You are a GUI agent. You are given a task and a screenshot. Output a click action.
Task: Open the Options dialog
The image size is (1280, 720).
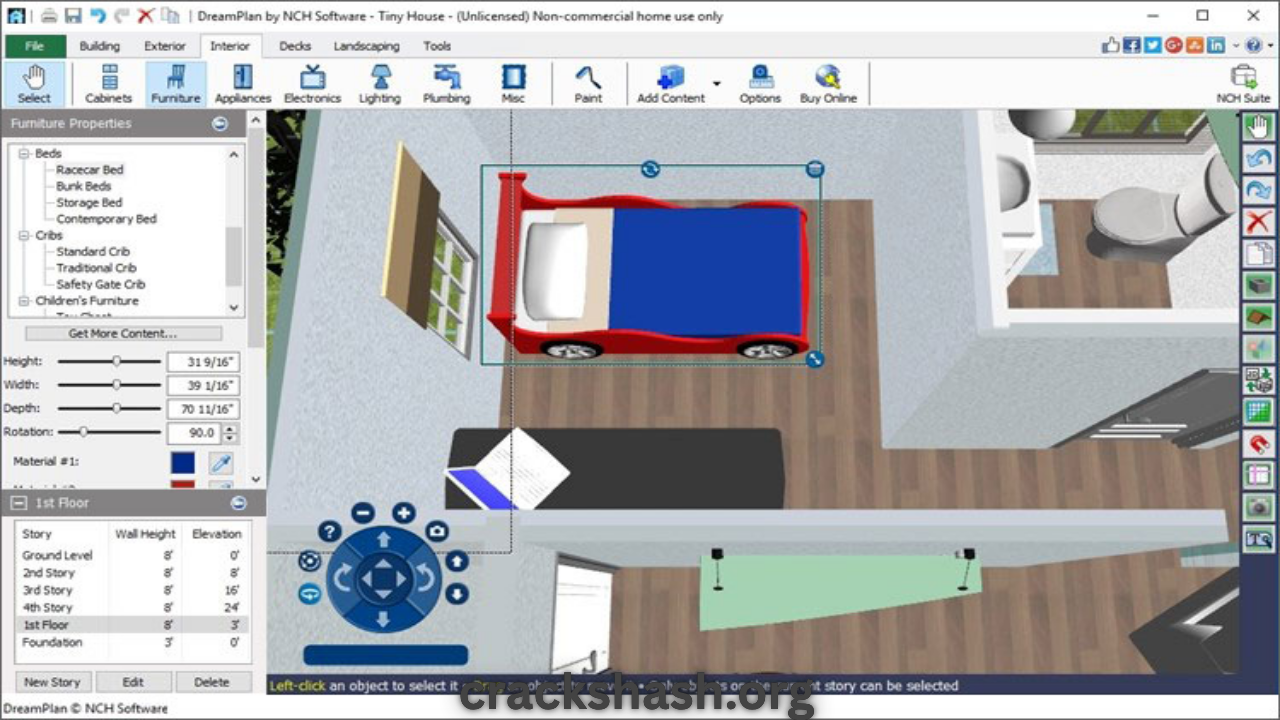coord(760,84)
